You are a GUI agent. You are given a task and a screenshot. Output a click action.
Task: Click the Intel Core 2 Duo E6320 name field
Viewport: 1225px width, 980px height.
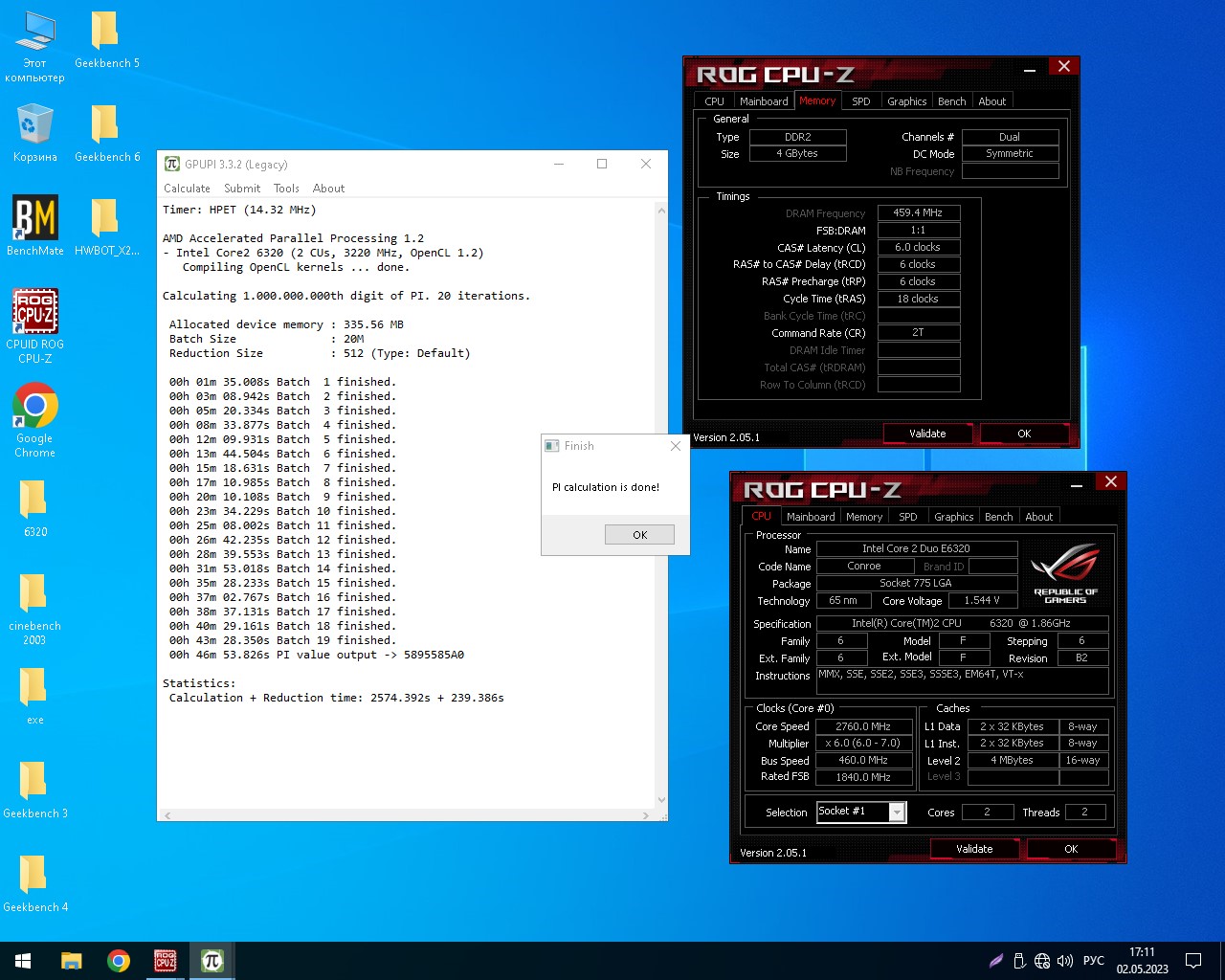916,548
